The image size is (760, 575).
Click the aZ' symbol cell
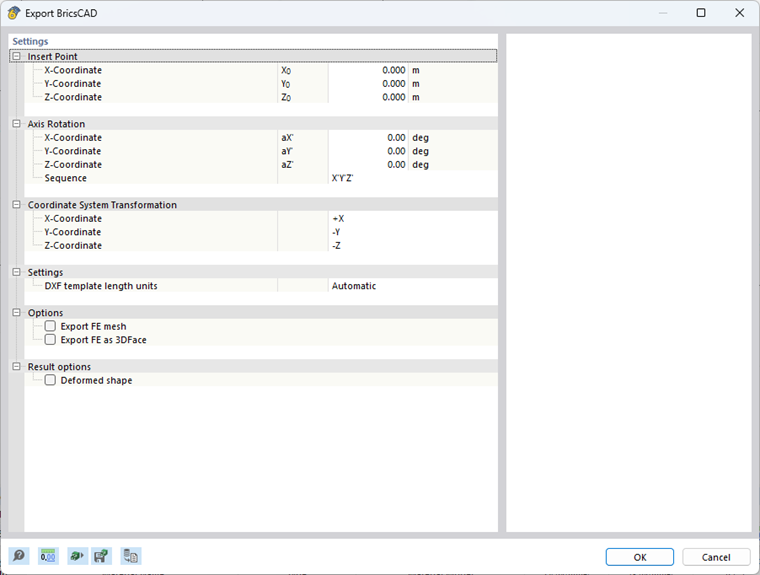point(302,164)
